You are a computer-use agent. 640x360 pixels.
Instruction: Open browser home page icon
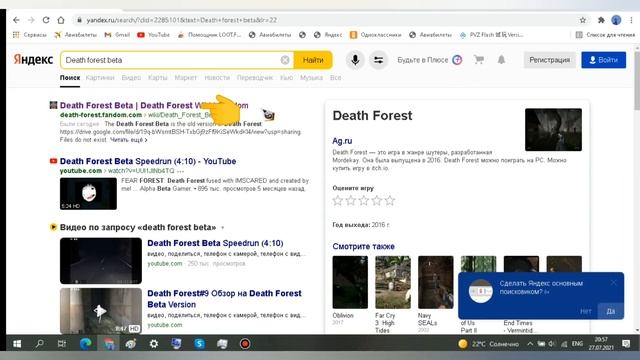pyautogui.click(x=61, y=20)
